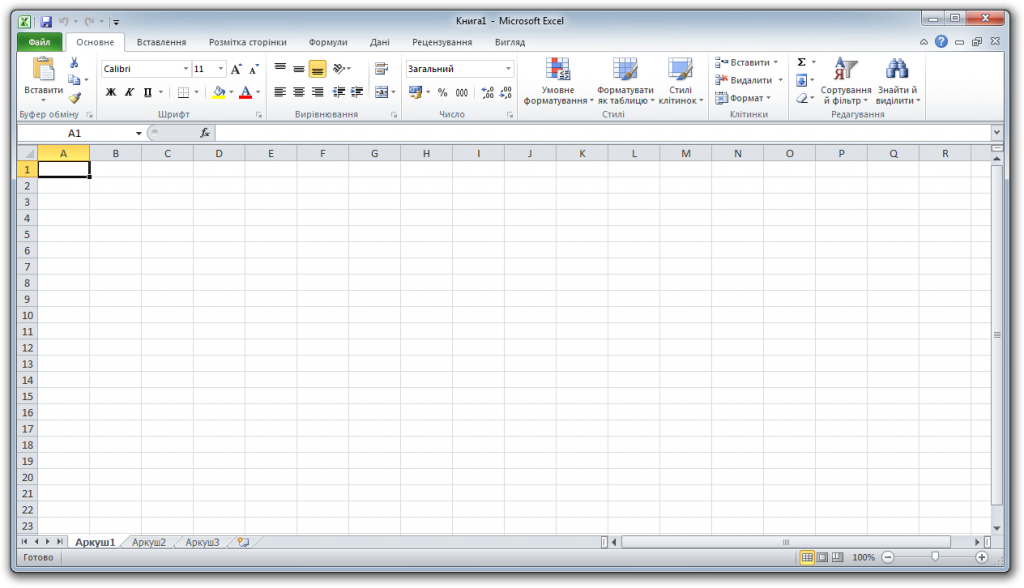Center text horizontally in the cell
Image resolution: width=1024 pixels, height=588 pixels.
(x=298, y=92)
